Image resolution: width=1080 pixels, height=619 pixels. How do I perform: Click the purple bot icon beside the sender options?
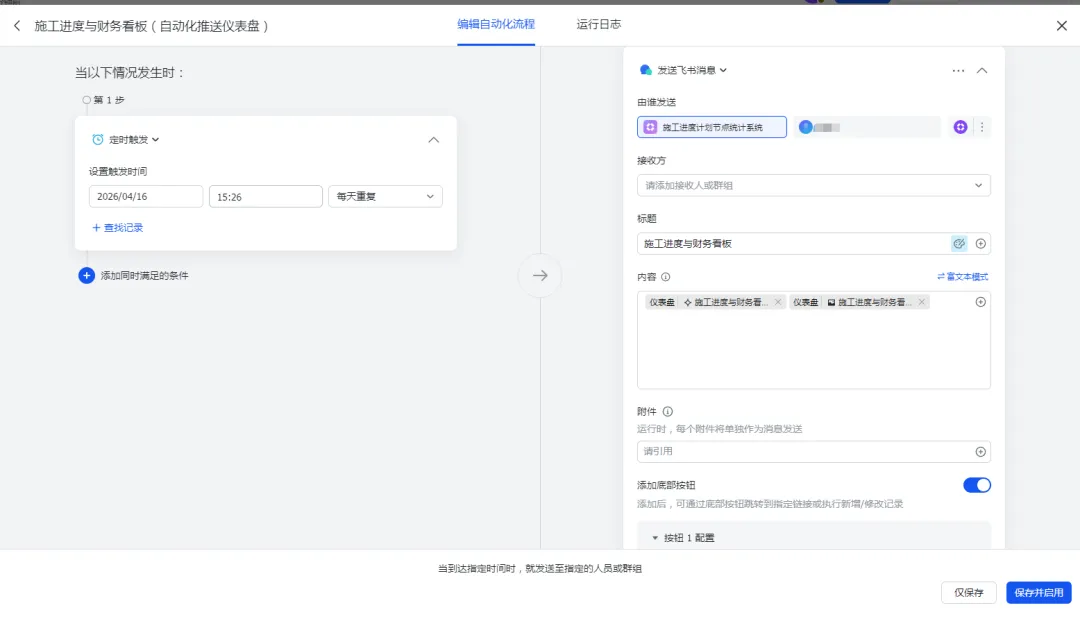[960, 127]
